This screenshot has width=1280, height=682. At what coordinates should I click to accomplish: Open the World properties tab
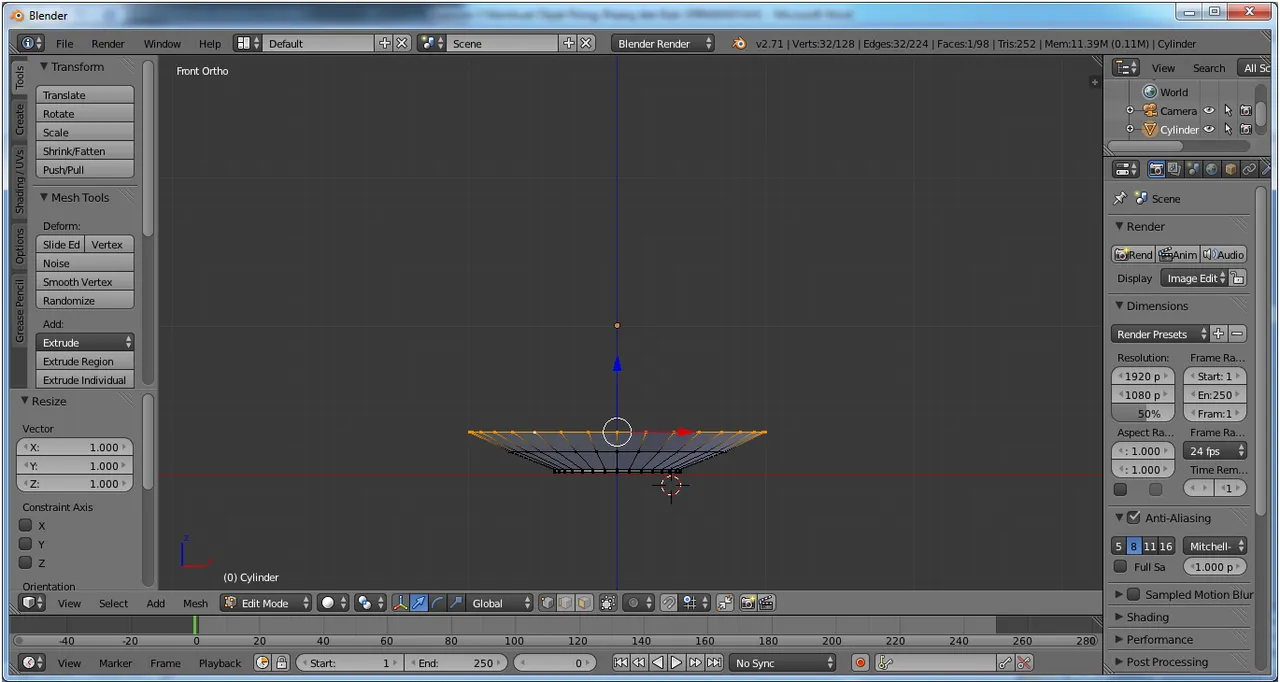tap(1212, 170)
